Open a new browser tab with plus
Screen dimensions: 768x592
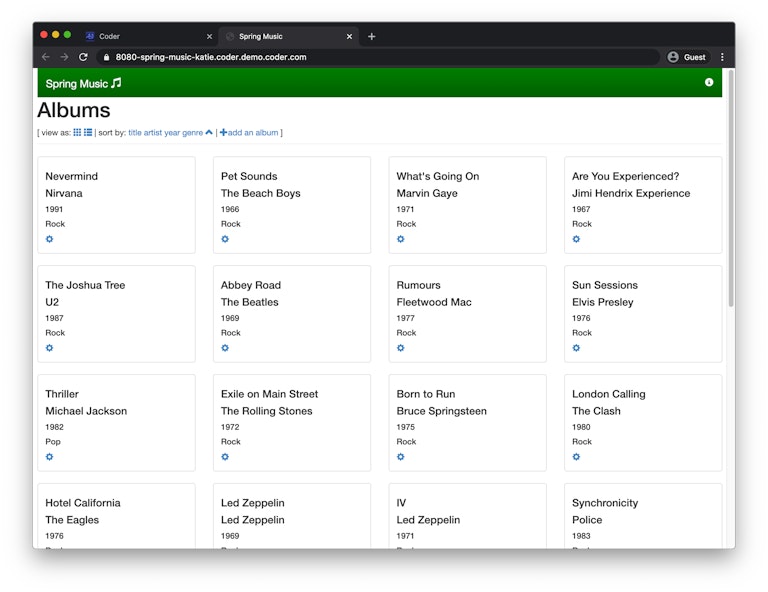371,36
